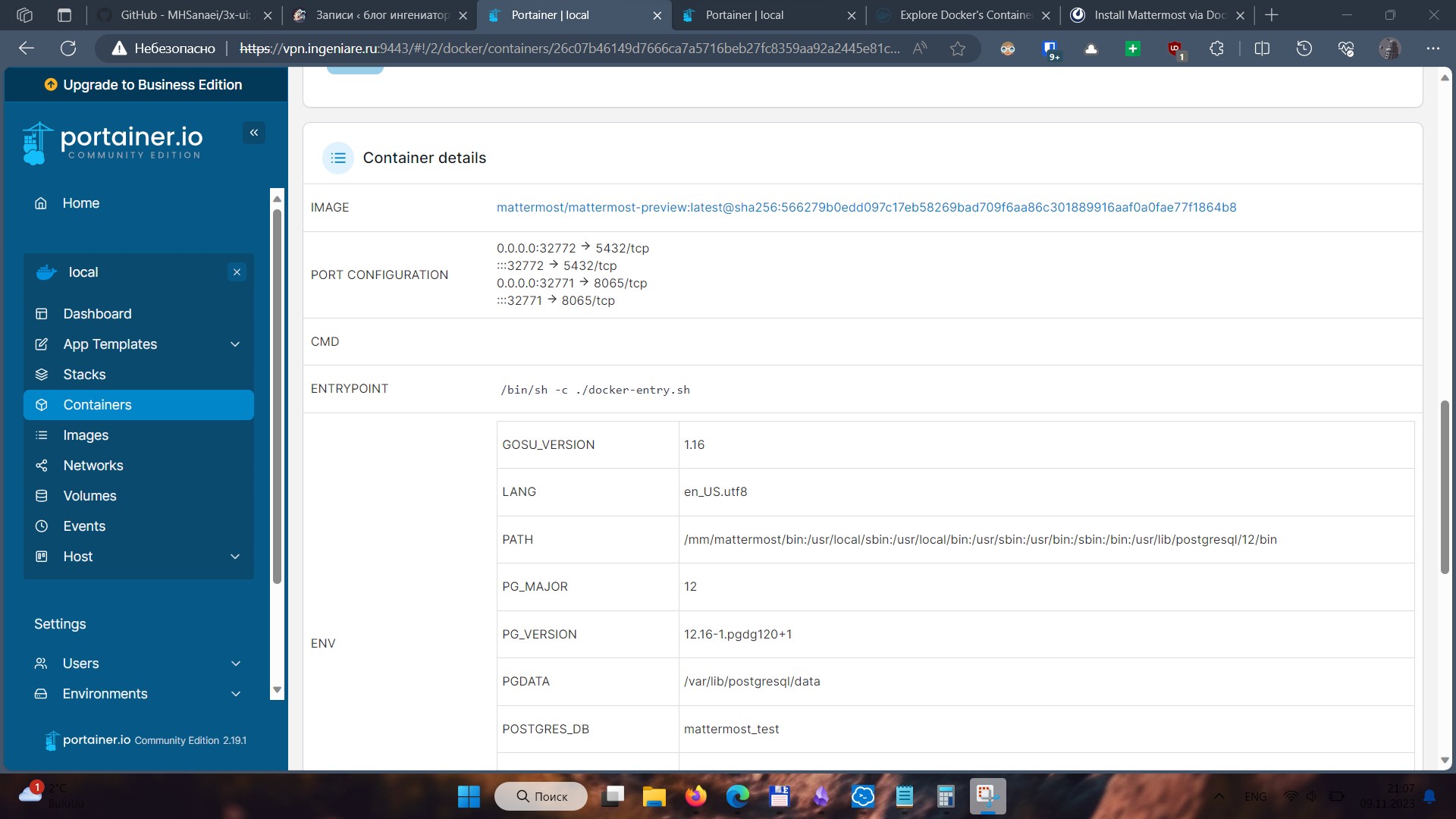Open the mattermost-preview image link
Viewport: 1456px width, 819px height.
[866, 207]
